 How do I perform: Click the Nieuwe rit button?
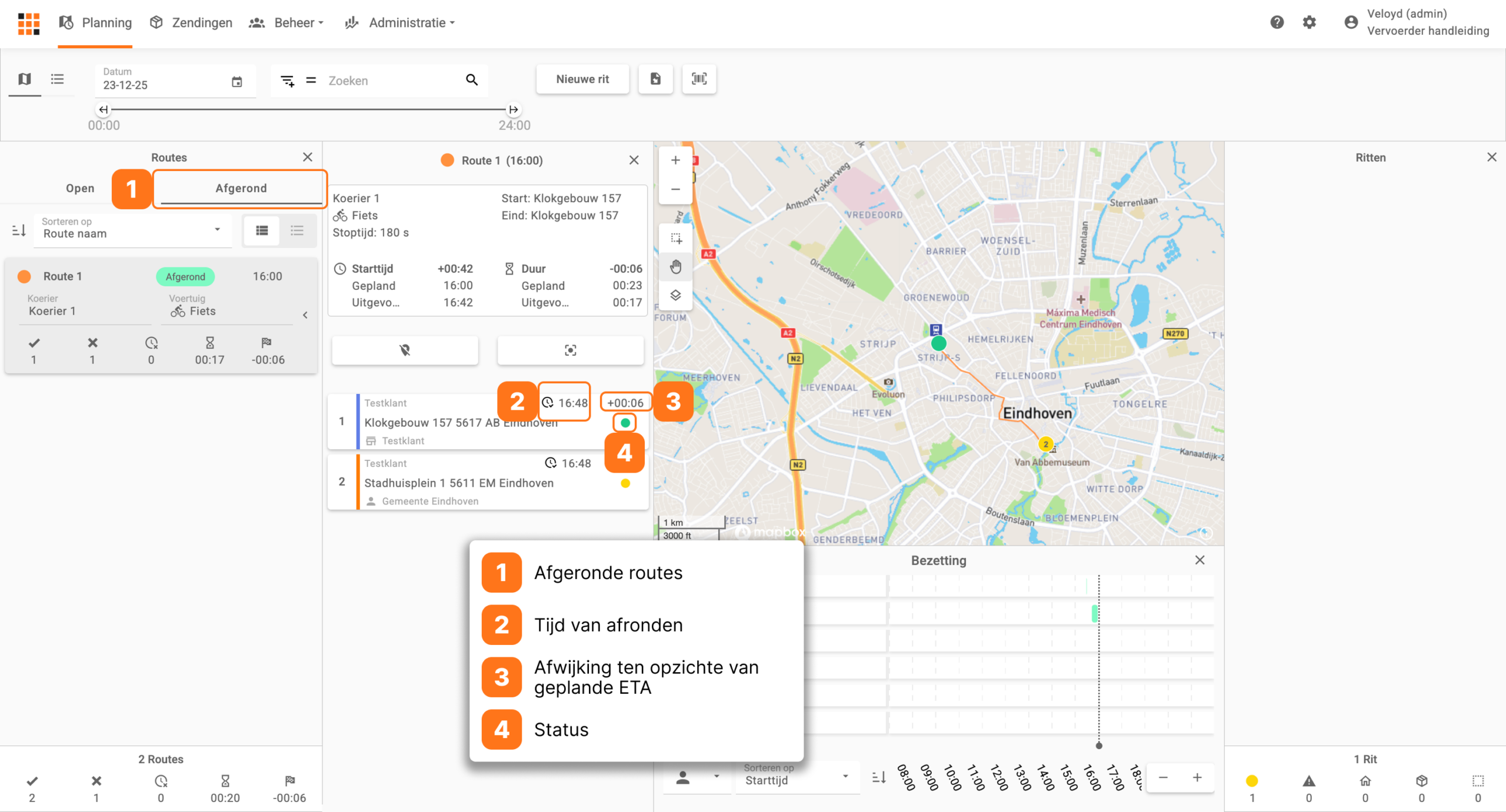coord(582,79)
